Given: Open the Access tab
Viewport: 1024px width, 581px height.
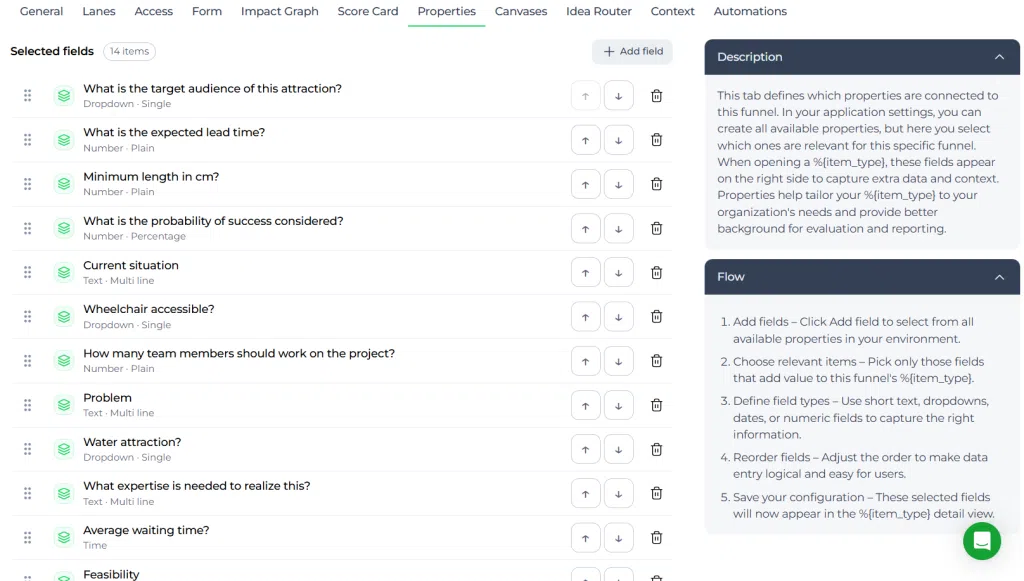Looking at the screenshot, I should pos(153,12).
